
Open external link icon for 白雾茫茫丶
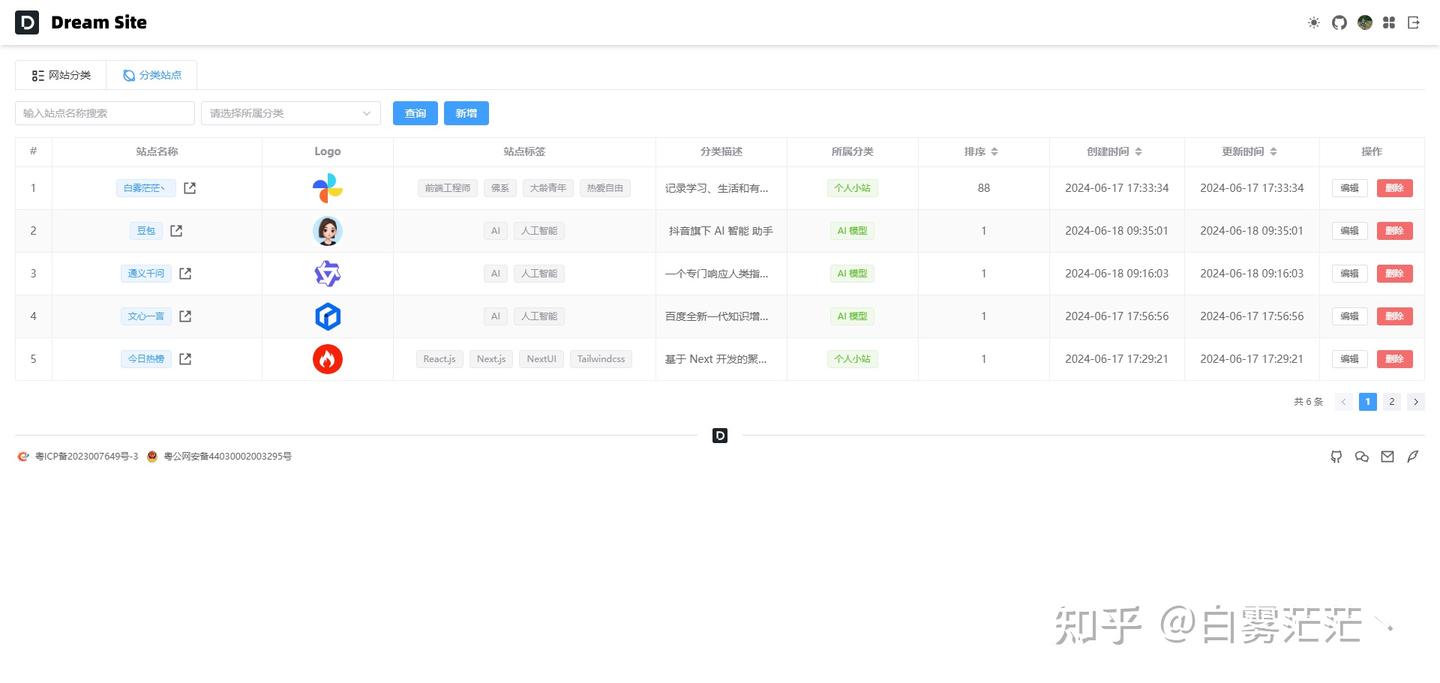[190, 188]
